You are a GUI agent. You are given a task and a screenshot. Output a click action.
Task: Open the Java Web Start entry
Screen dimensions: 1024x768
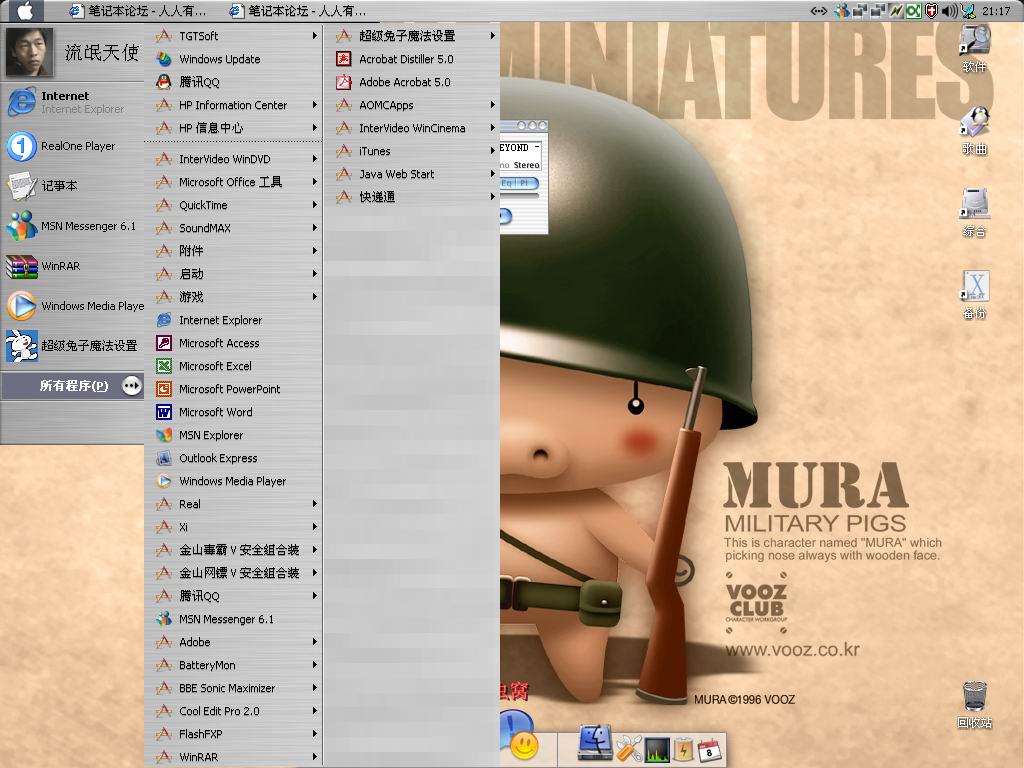click(412, 174)
